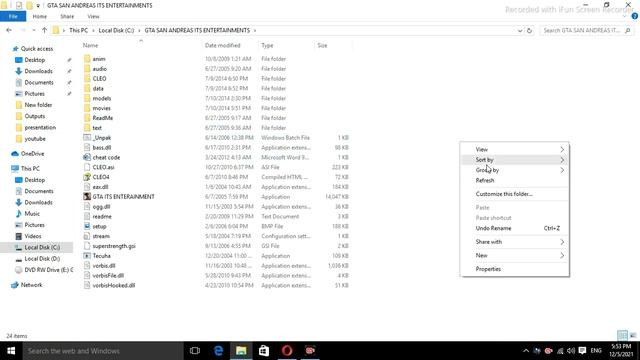Expand breadcrumb arrow after folder name
Viewport: 640px width, 360px height.
coord(255,30)
